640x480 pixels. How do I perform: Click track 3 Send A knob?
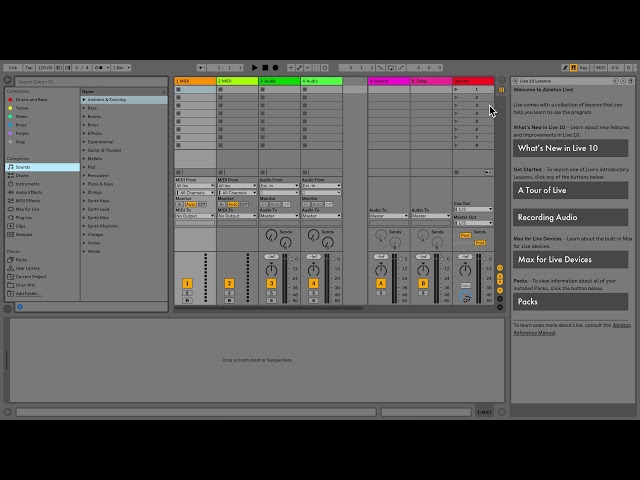[271, 235]
